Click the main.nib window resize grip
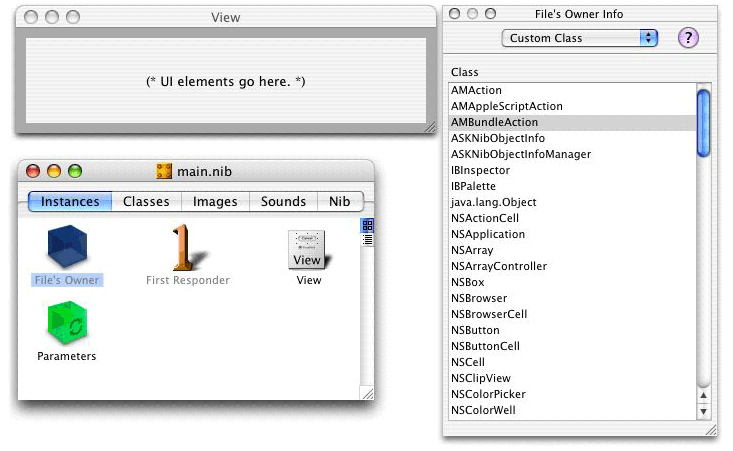This screenshot has width=733, height=451. pos(367,394)
